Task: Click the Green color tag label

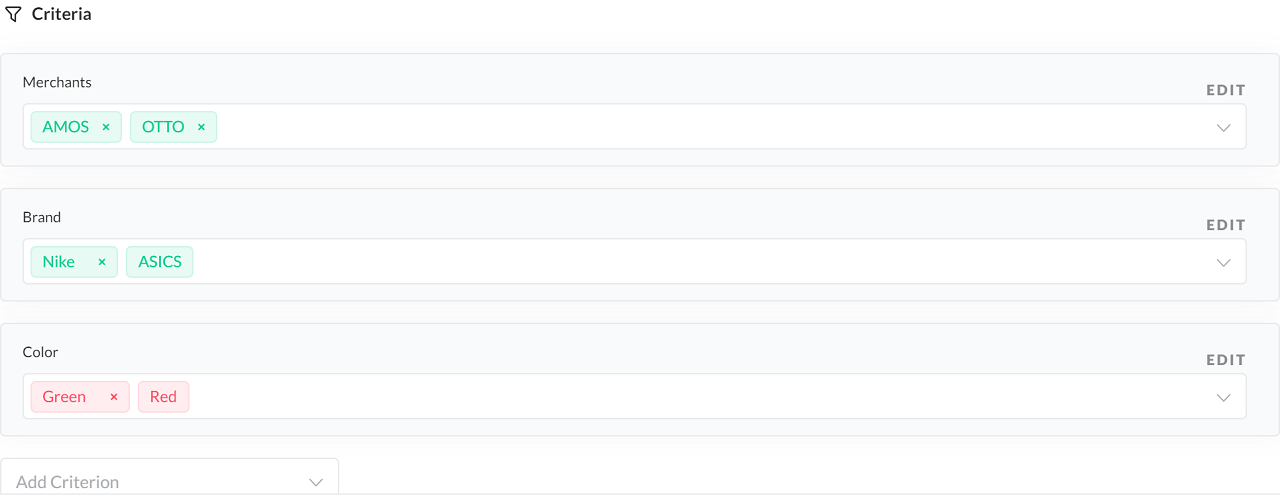Action: 64,397
